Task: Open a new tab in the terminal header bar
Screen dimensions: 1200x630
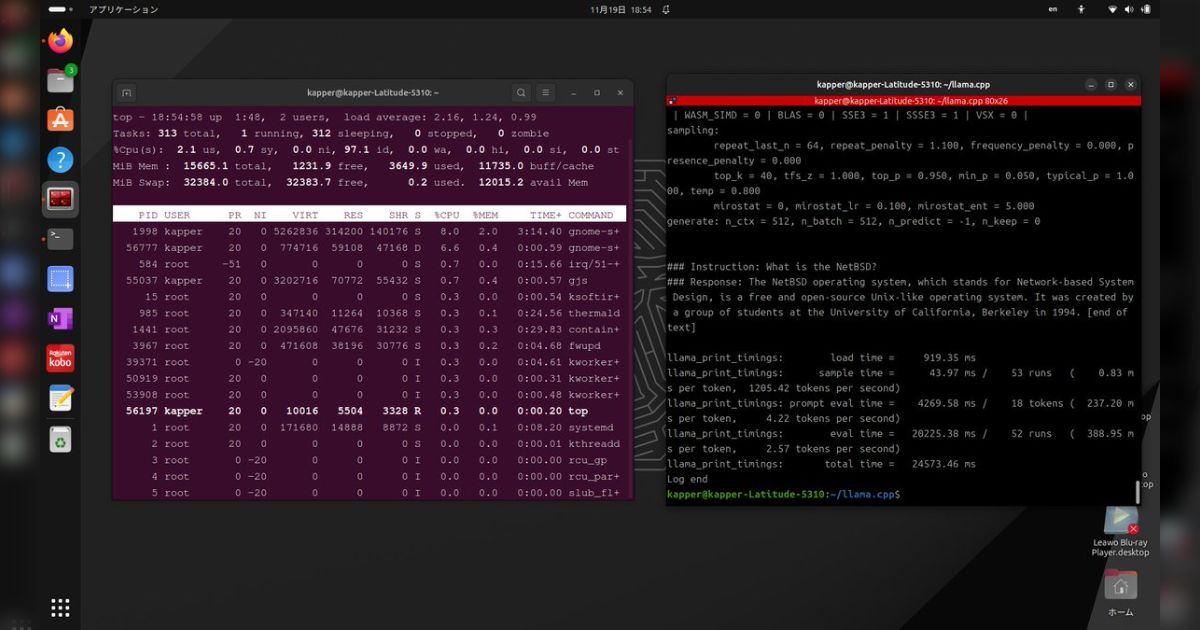Action: point(127,91)
